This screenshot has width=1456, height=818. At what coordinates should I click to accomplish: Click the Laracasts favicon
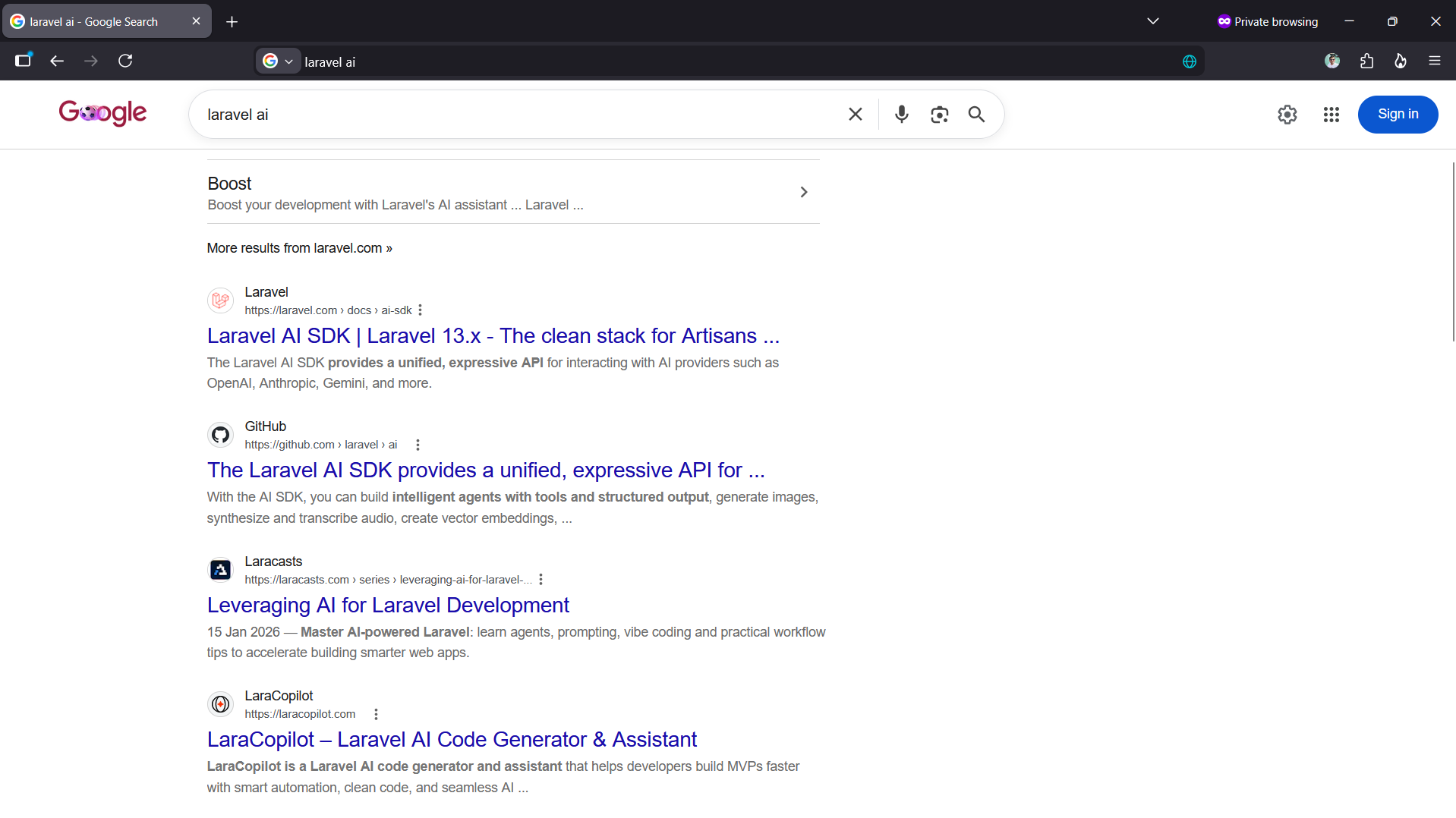[x=220, y=570]
